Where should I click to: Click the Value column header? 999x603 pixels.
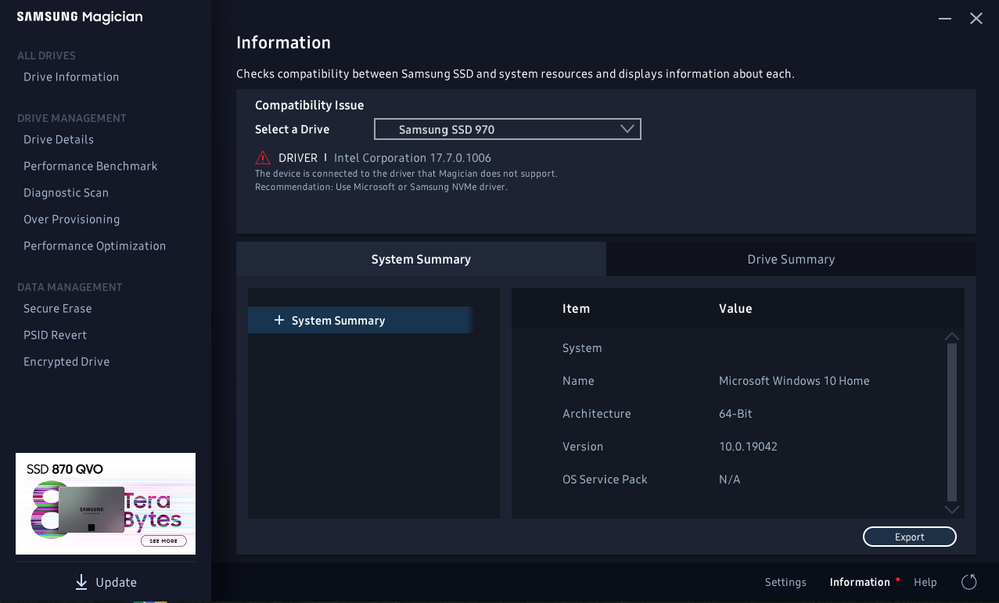[x=735, y=309]
